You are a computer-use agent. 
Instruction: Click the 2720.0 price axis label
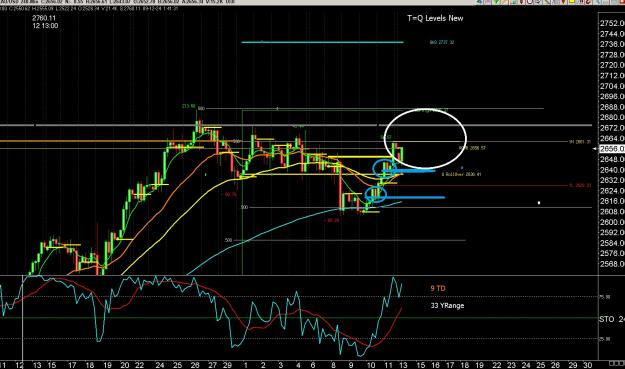612,65
